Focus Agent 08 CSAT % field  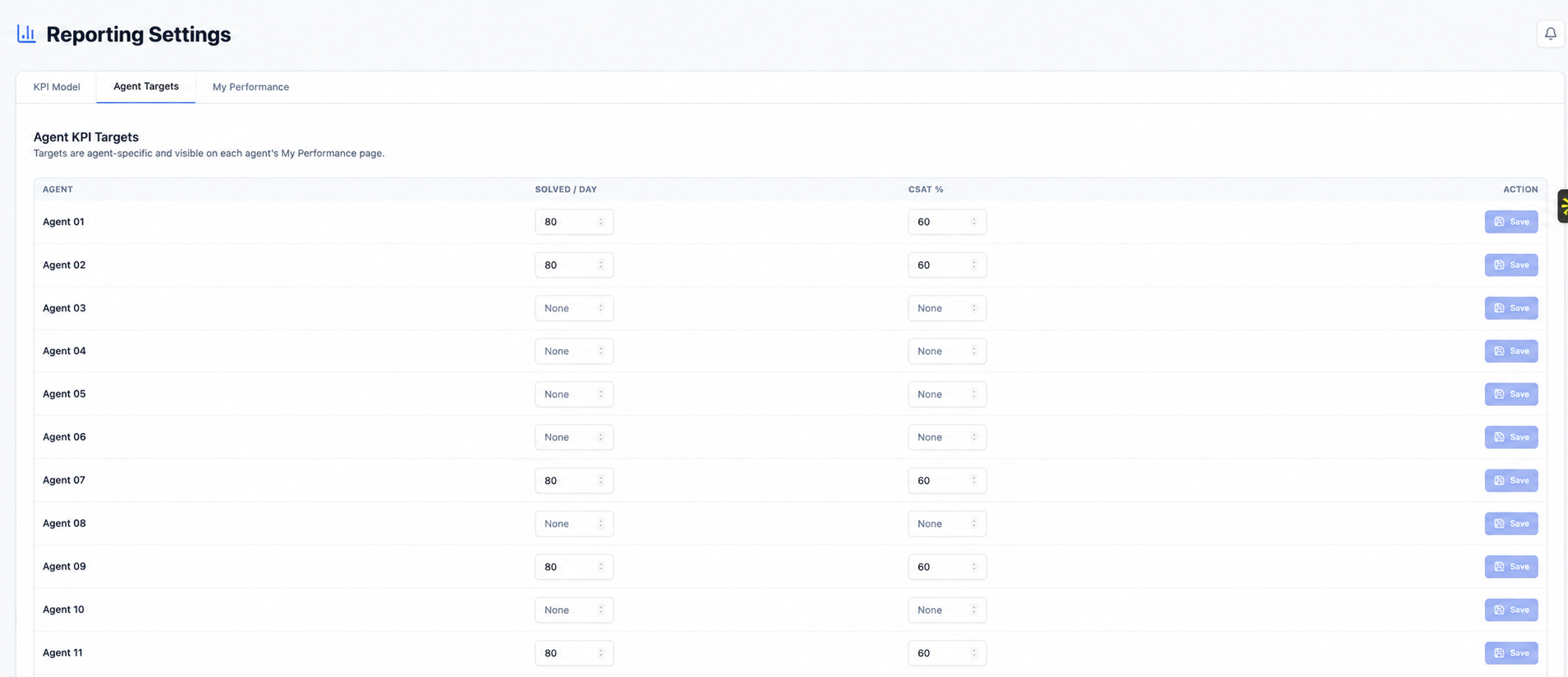tap(947, 523)
